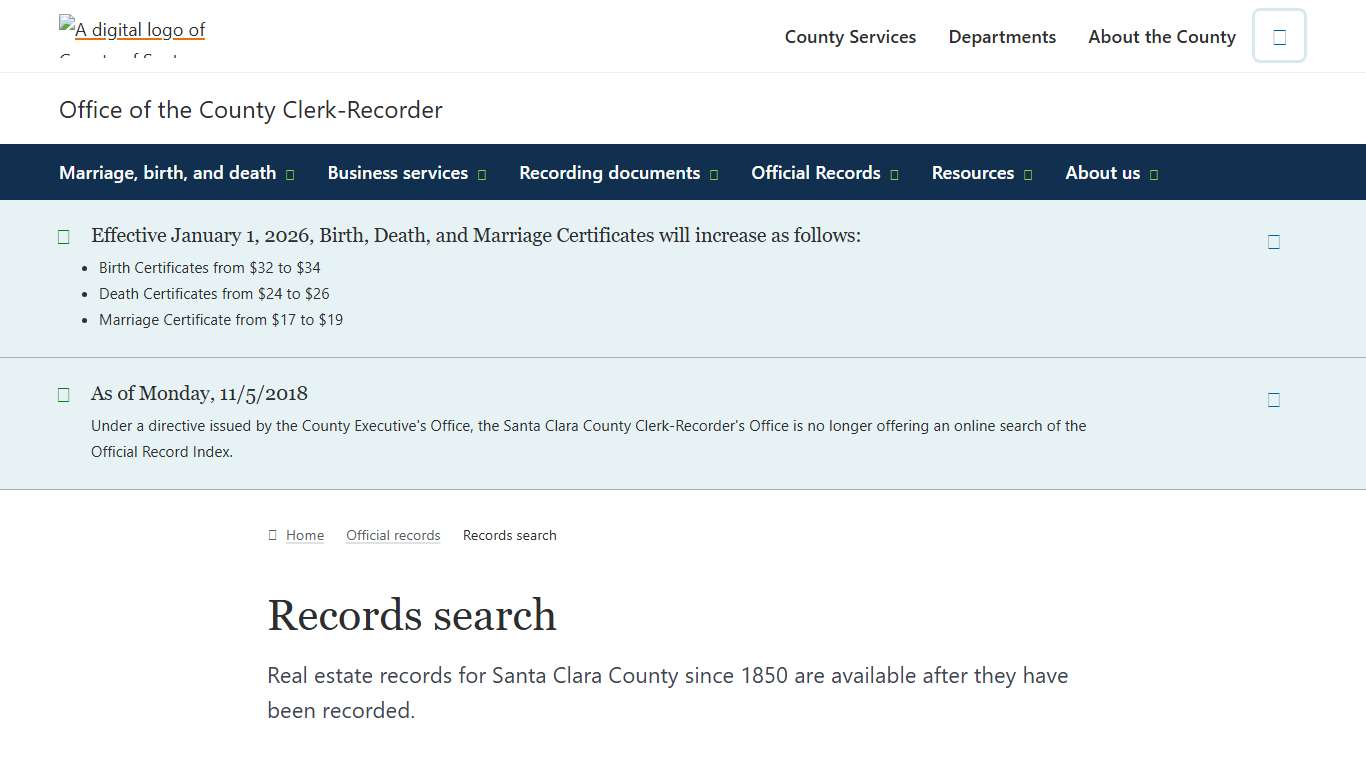The image size is (1366, 768).
Task: Click the alert icon next to the 2026 announcement
Action: point(63,236)
